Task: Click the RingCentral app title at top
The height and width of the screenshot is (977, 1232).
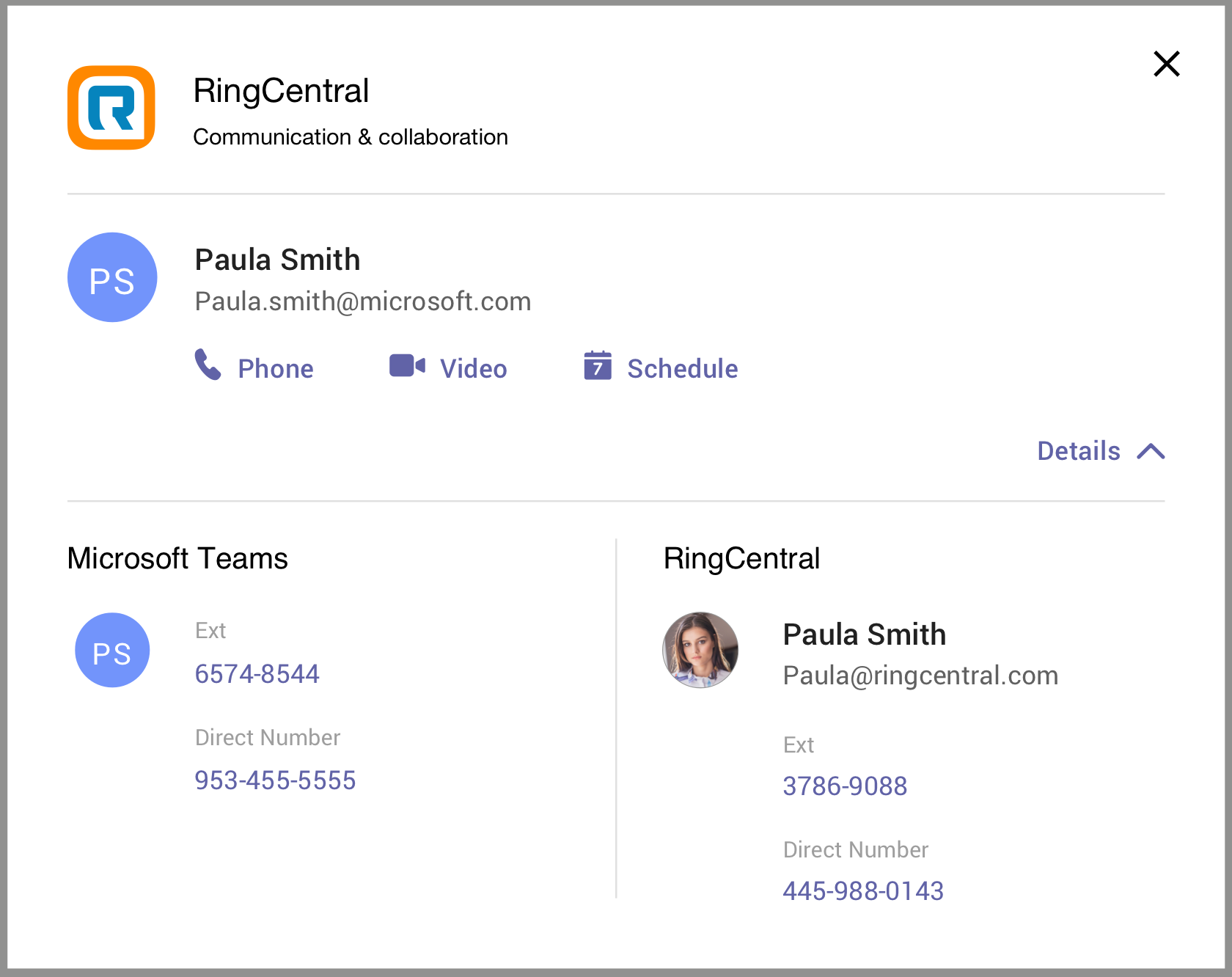Action: (x=281, y=91)
